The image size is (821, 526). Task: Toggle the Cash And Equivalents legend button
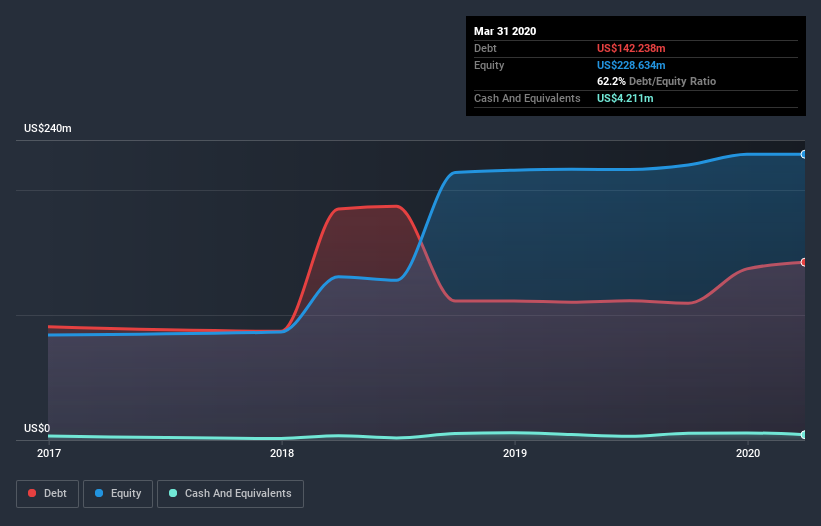pos(230,494)
